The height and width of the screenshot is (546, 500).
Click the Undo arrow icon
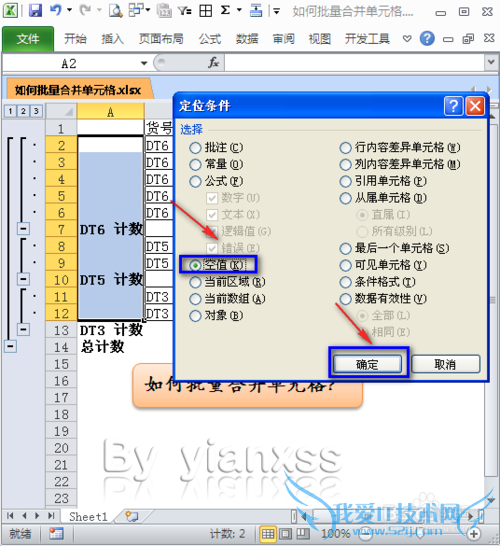(x=56, y=10)
